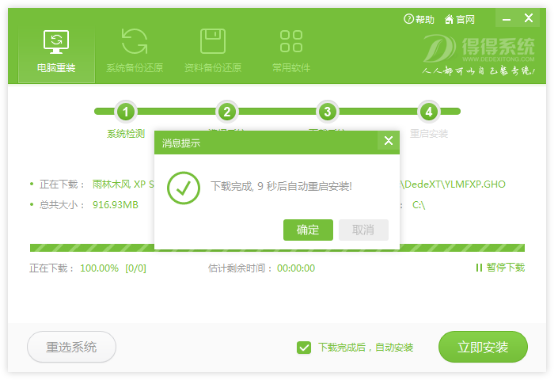
Task: Click the 取消 cancel button
Action: (x=364, y=230)
